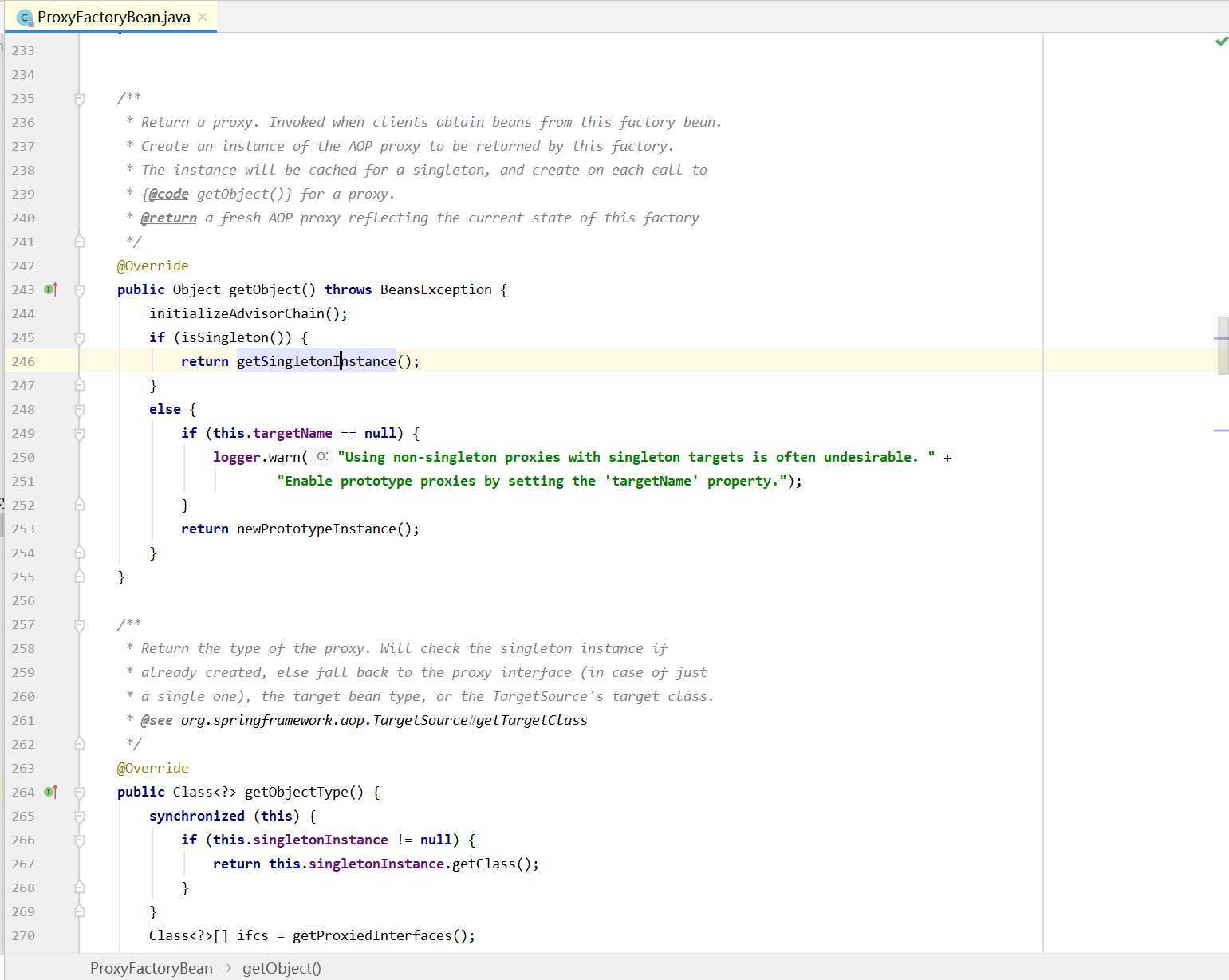Viewport: 1229px width, 980px height.
Task: Click the override gutter icon beside getObject()
Action: coord(51,289)
